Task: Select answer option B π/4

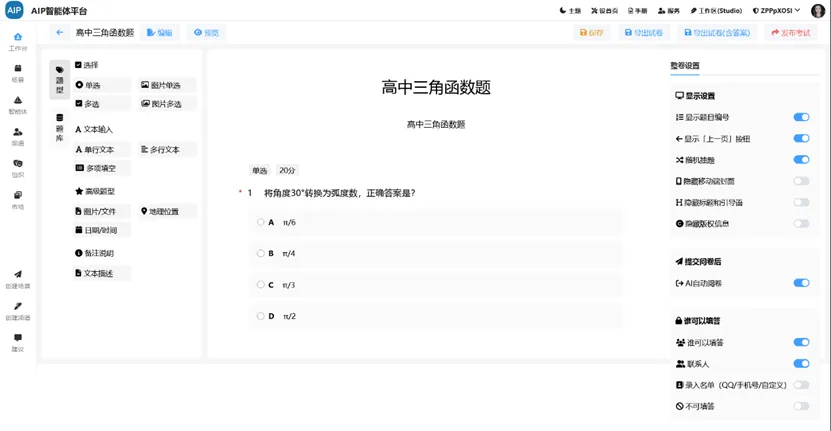Action: pyautogui.click(x=436, y=253)
